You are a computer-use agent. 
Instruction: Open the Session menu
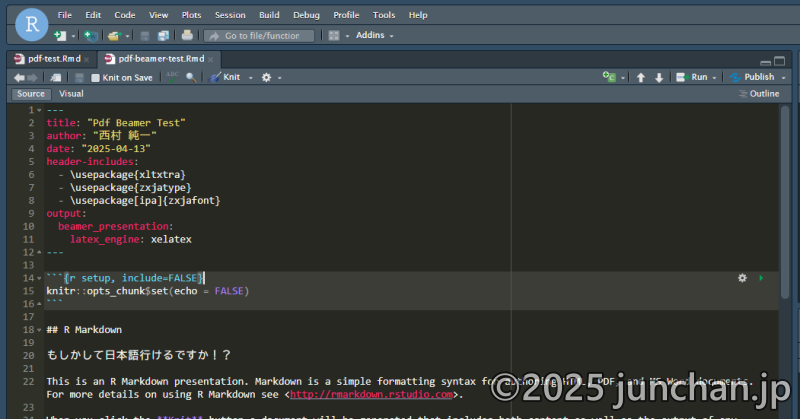pos(230,15)
